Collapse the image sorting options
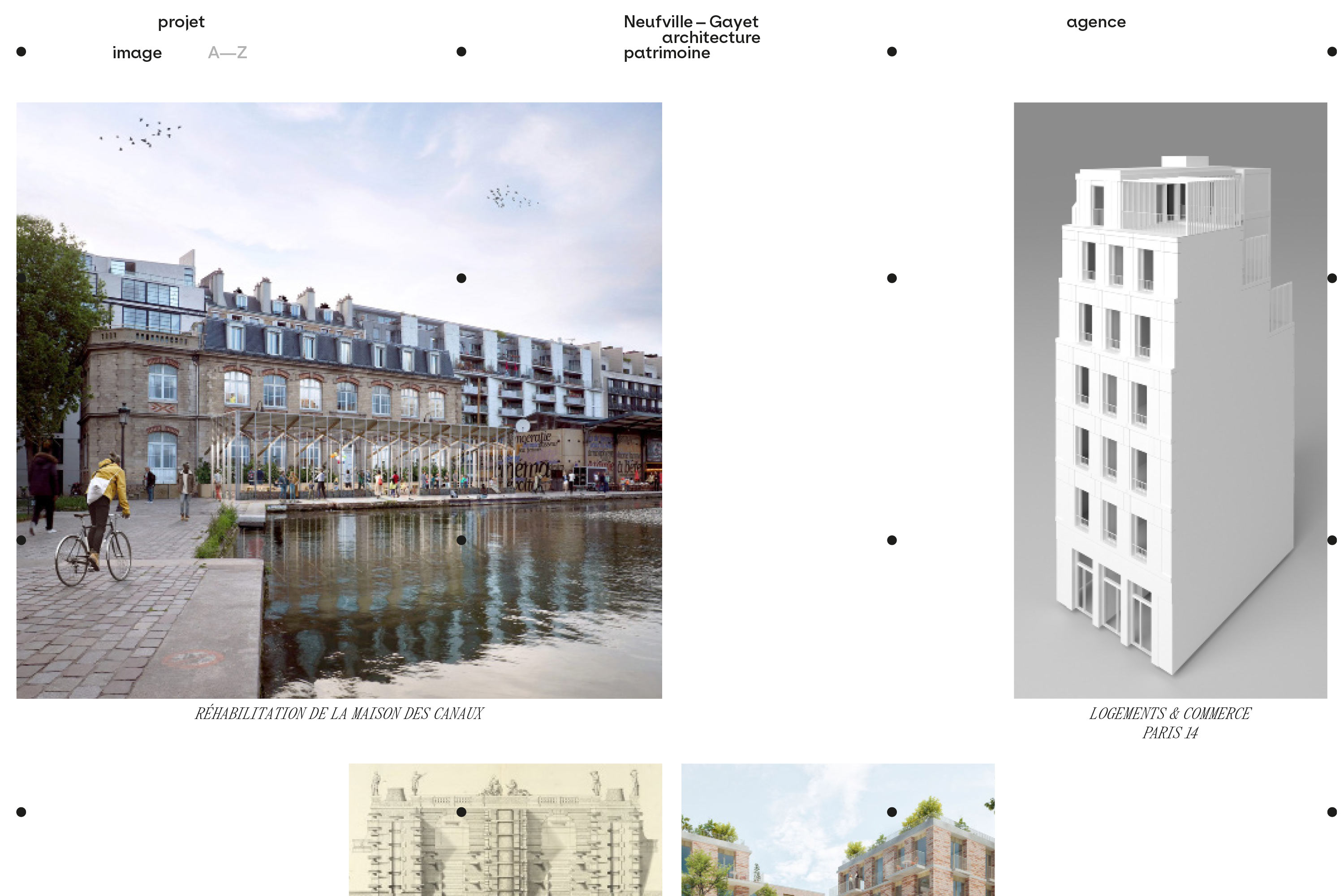The height and width of the screenshot is (896, 1344). 137,53
